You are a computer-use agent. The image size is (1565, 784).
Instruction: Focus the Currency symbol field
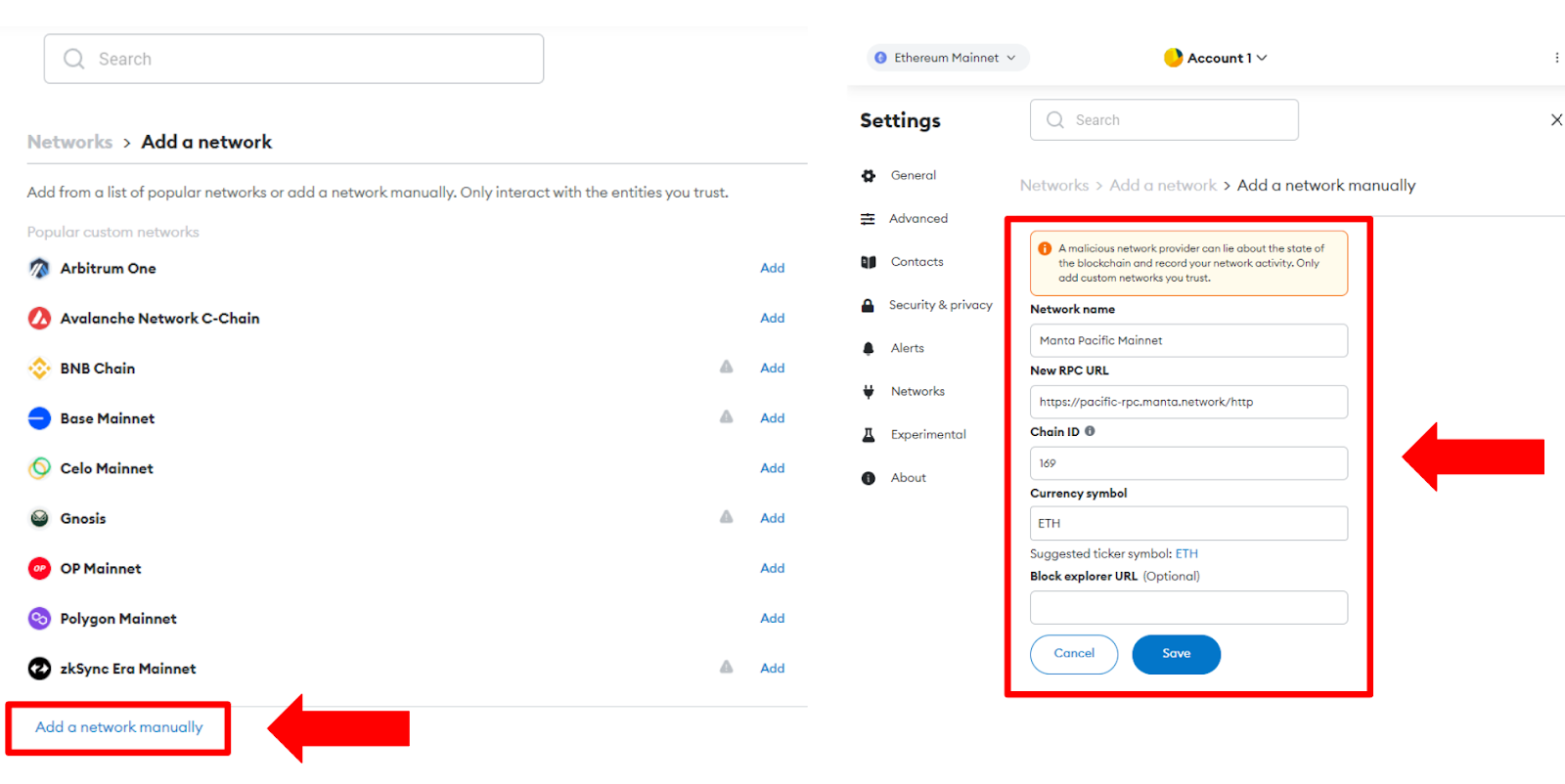1188,523
